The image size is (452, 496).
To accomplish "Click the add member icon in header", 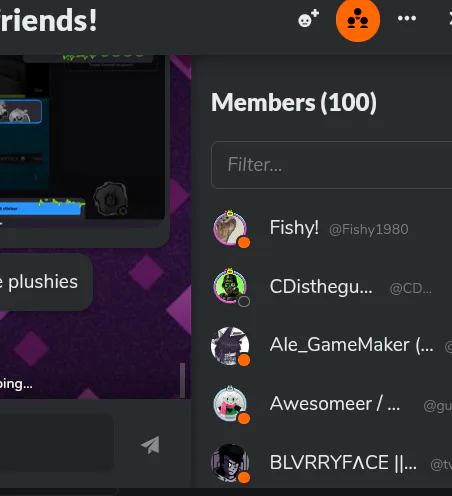I will (308, 19).
